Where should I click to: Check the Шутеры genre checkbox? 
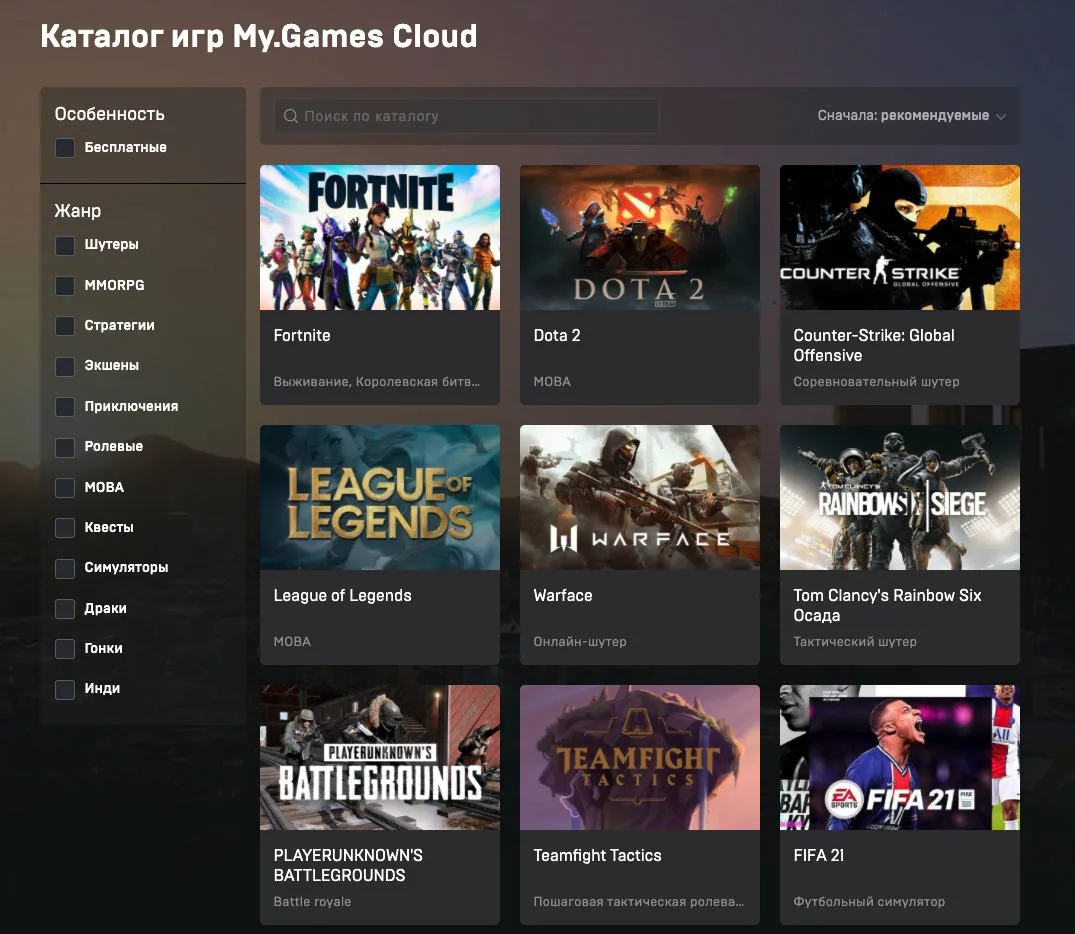pos(65,245)
